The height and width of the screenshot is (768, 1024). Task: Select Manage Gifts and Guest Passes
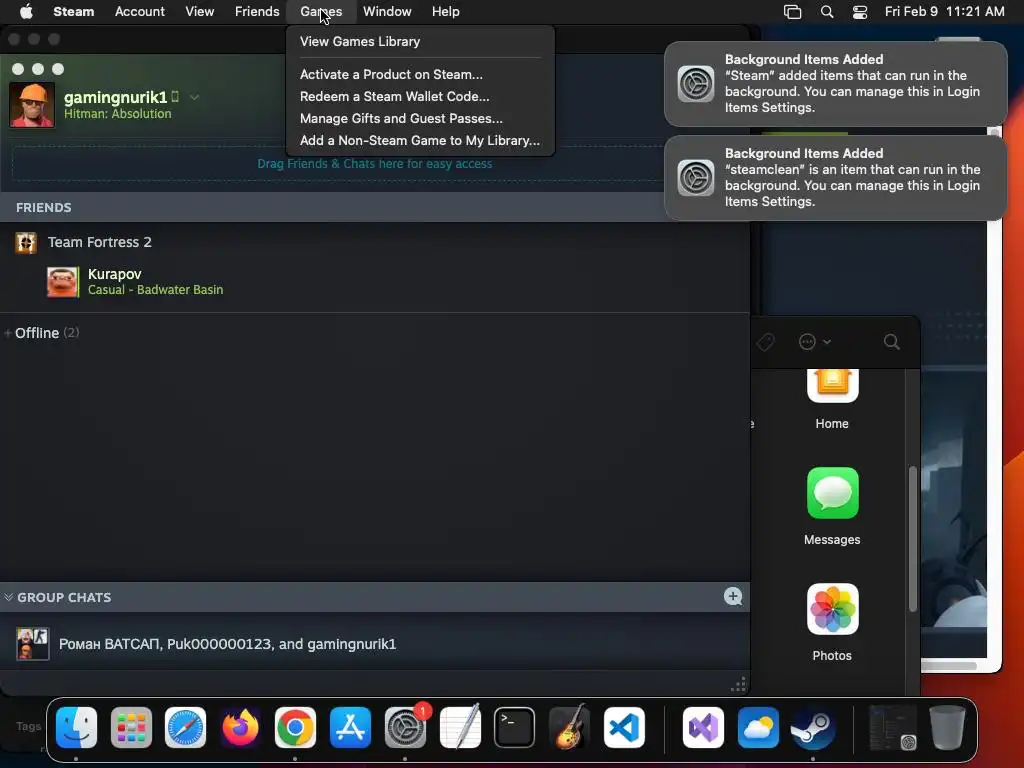[421, 118]
